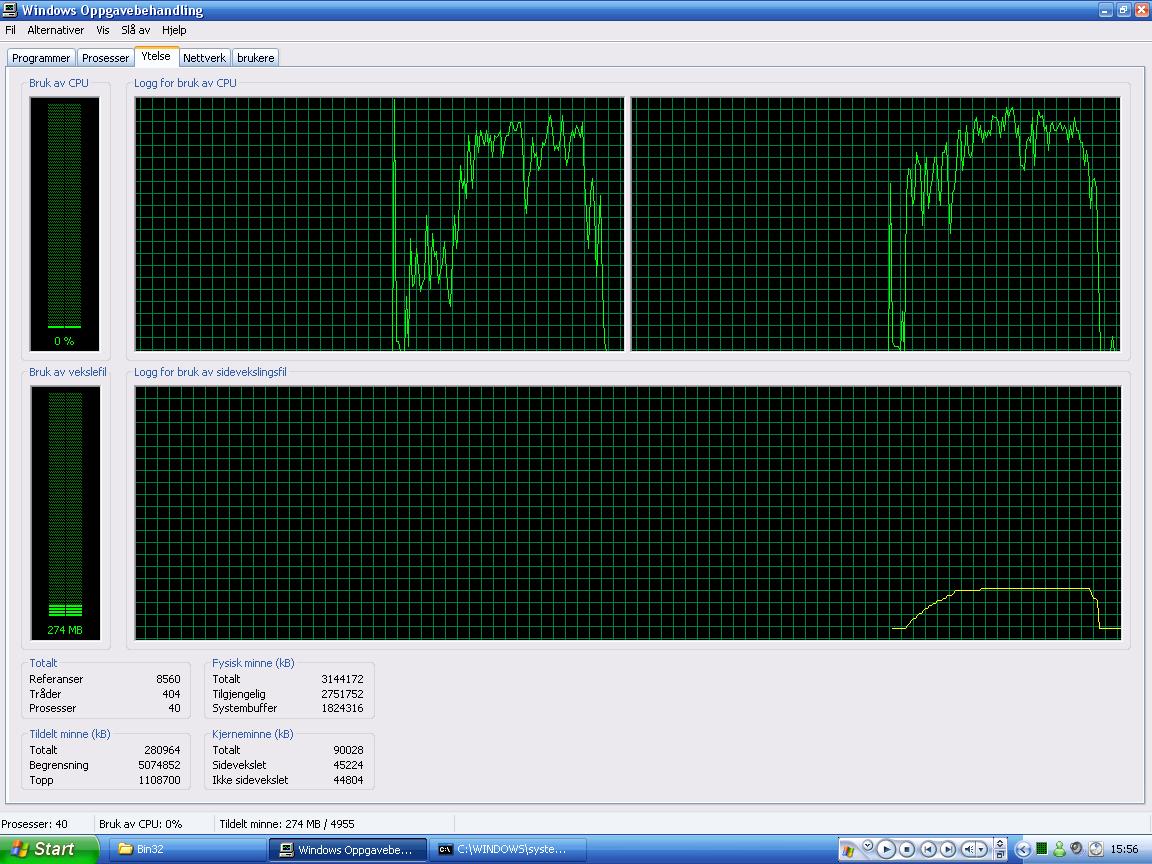Show the media player video and visualization window
This screenshot has height=864, width=1152.
tap(1000, 843)
